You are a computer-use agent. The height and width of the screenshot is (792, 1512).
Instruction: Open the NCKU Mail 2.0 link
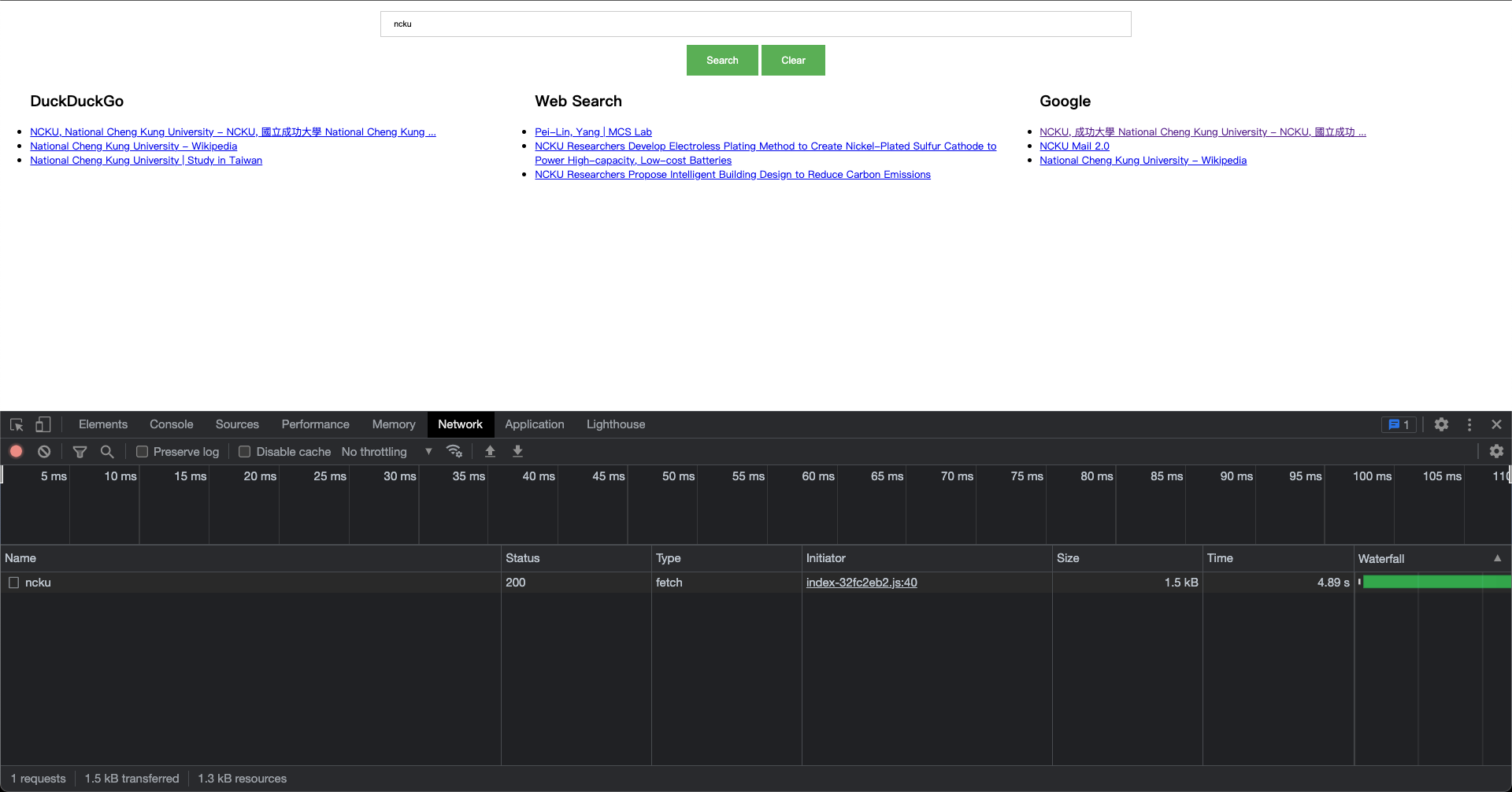(x=1074, y=146)
